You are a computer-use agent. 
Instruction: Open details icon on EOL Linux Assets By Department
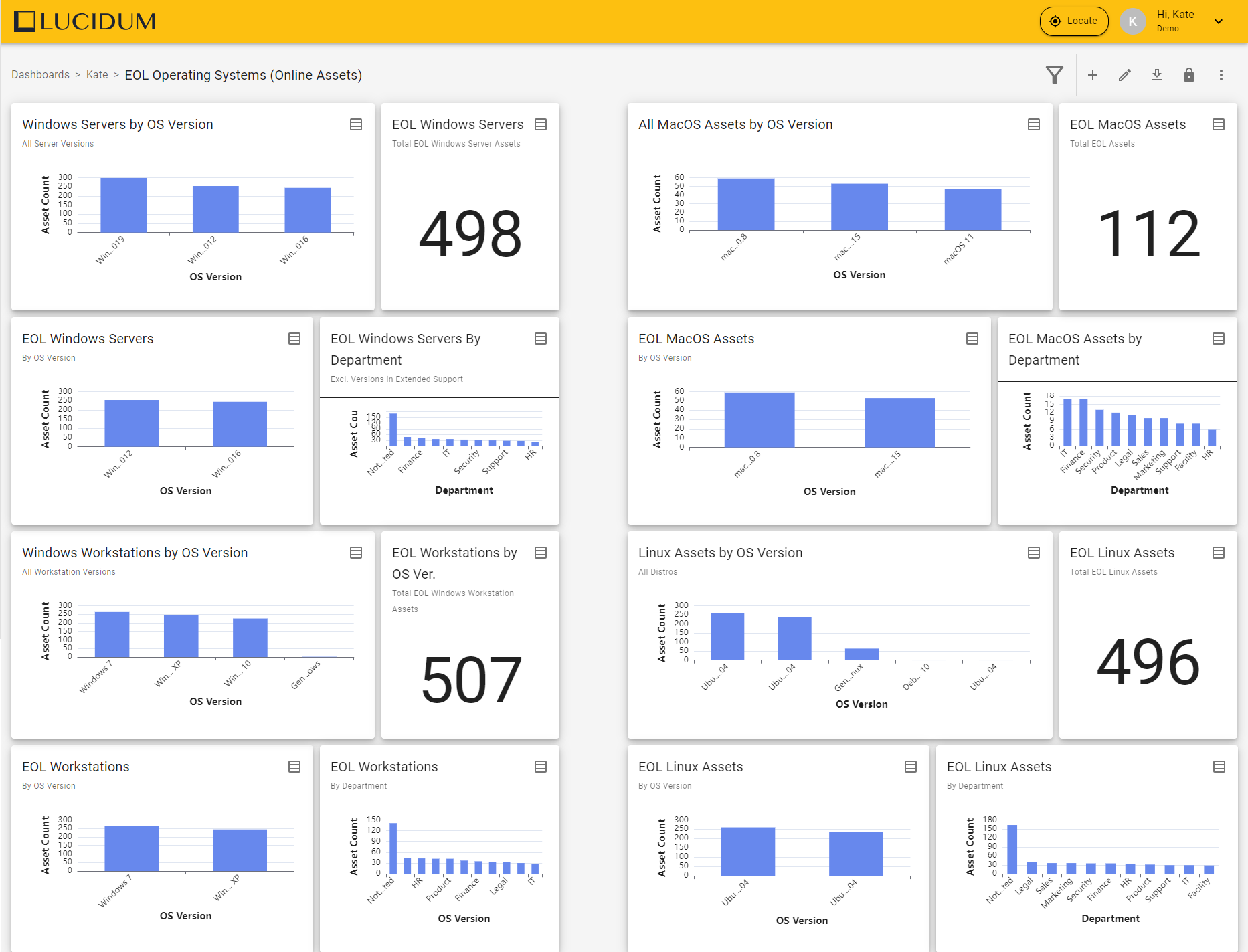click(x=1219, y=767)
